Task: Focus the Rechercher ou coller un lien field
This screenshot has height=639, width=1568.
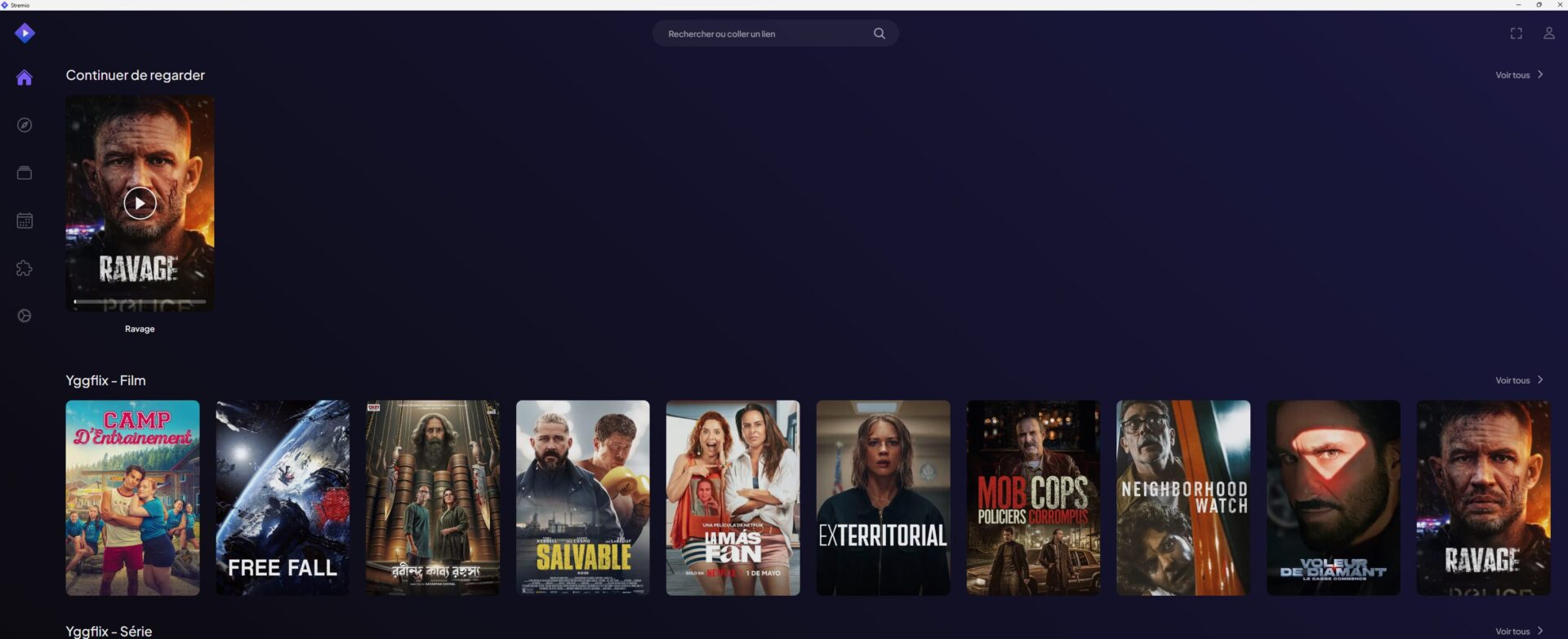Action: point(775,33)
